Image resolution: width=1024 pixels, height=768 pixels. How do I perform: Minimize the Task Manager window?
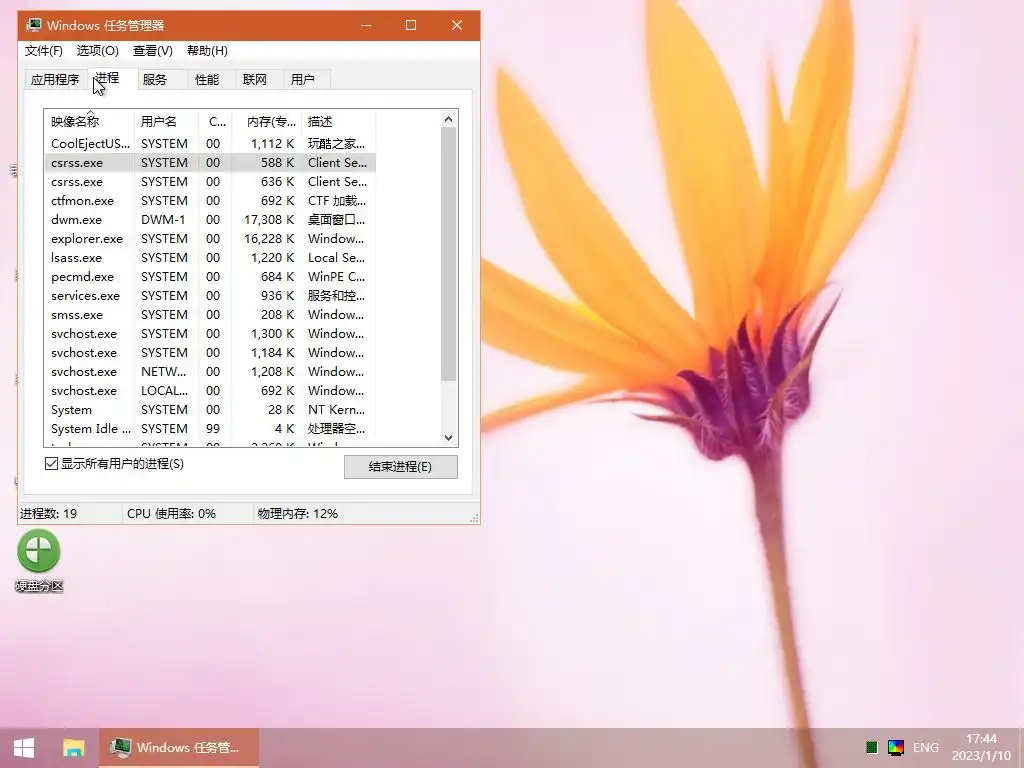(366, 25)
